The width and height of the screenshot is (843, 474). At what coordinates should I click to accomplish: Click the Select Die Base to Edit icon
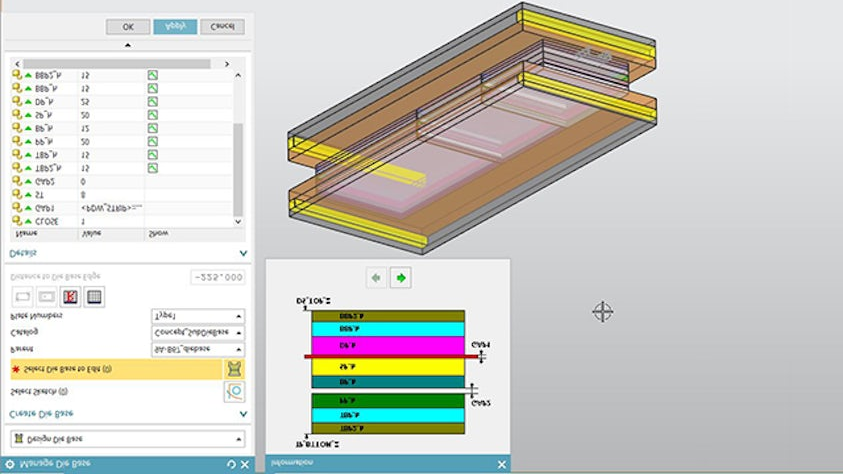coord(235,369)
